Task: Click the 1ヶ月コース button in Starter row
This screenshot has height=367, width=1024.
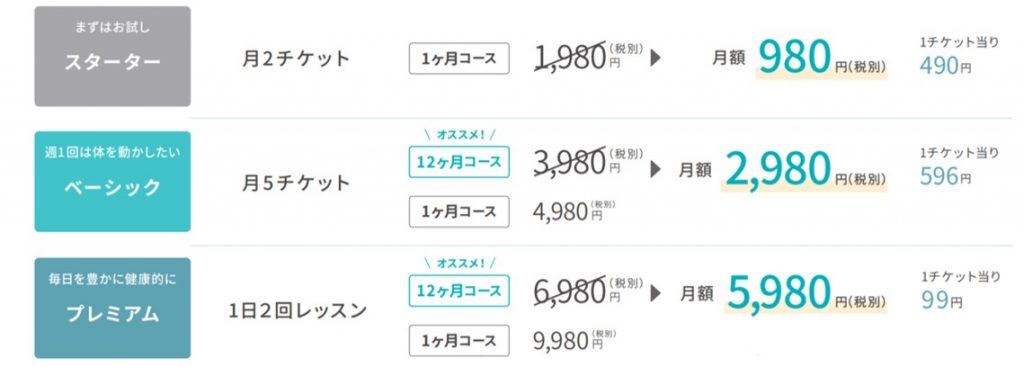Action: (x=459, y=59)
